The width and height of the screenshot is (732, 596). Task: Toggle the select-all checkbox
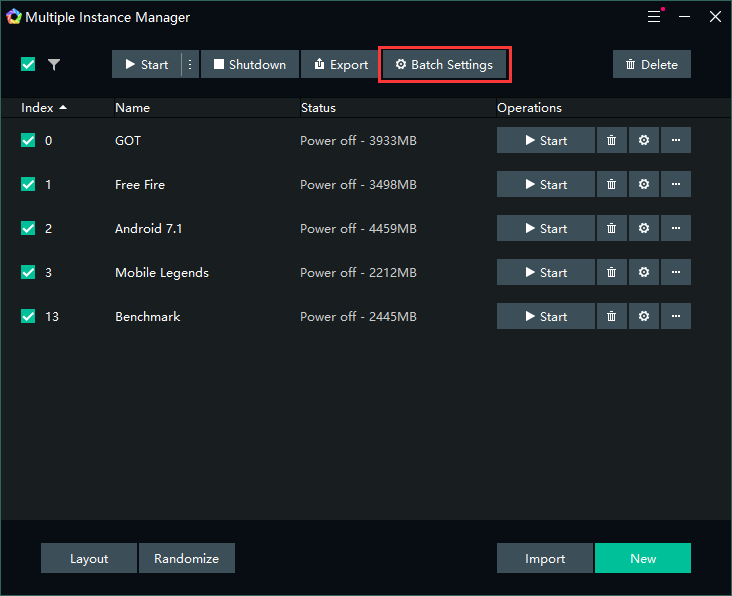tap(28, 65)
